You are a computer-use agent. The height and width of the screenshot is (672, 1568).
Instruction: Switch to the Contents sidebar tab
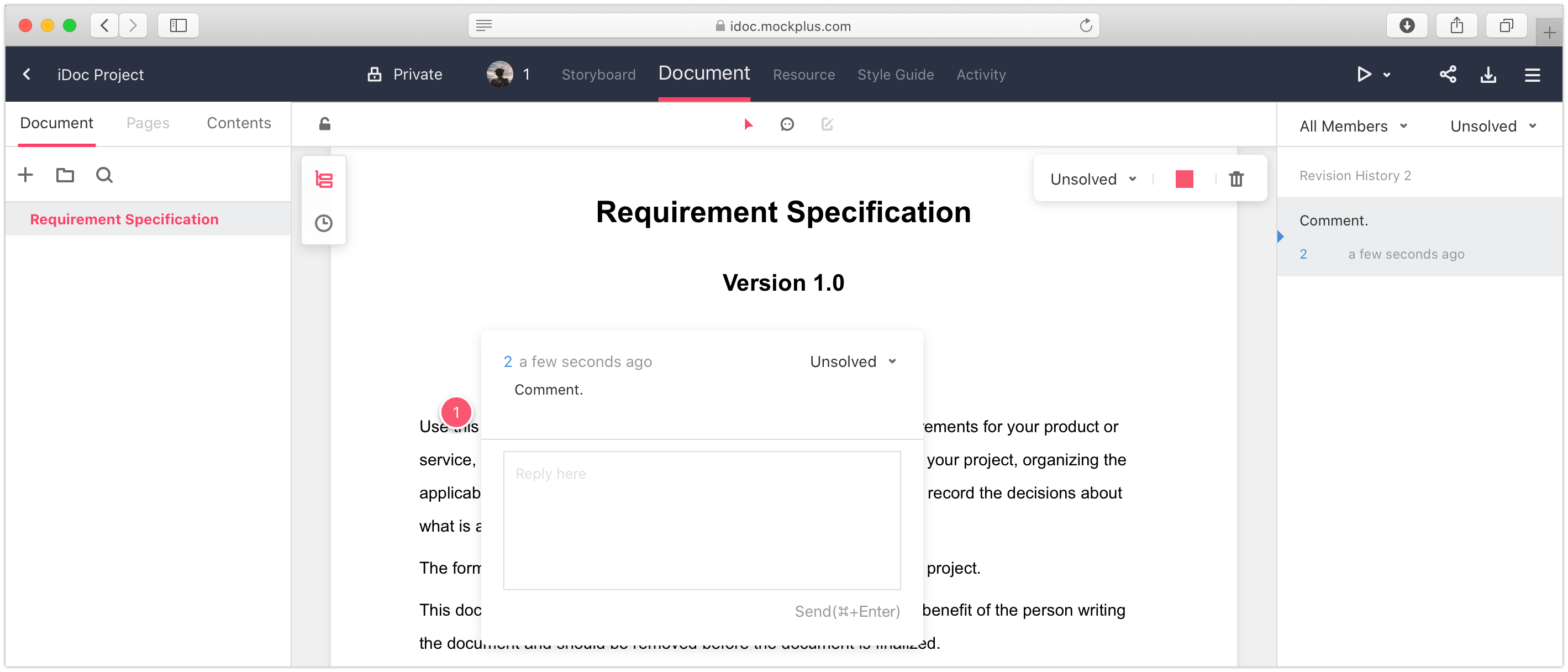coord(239,123)
